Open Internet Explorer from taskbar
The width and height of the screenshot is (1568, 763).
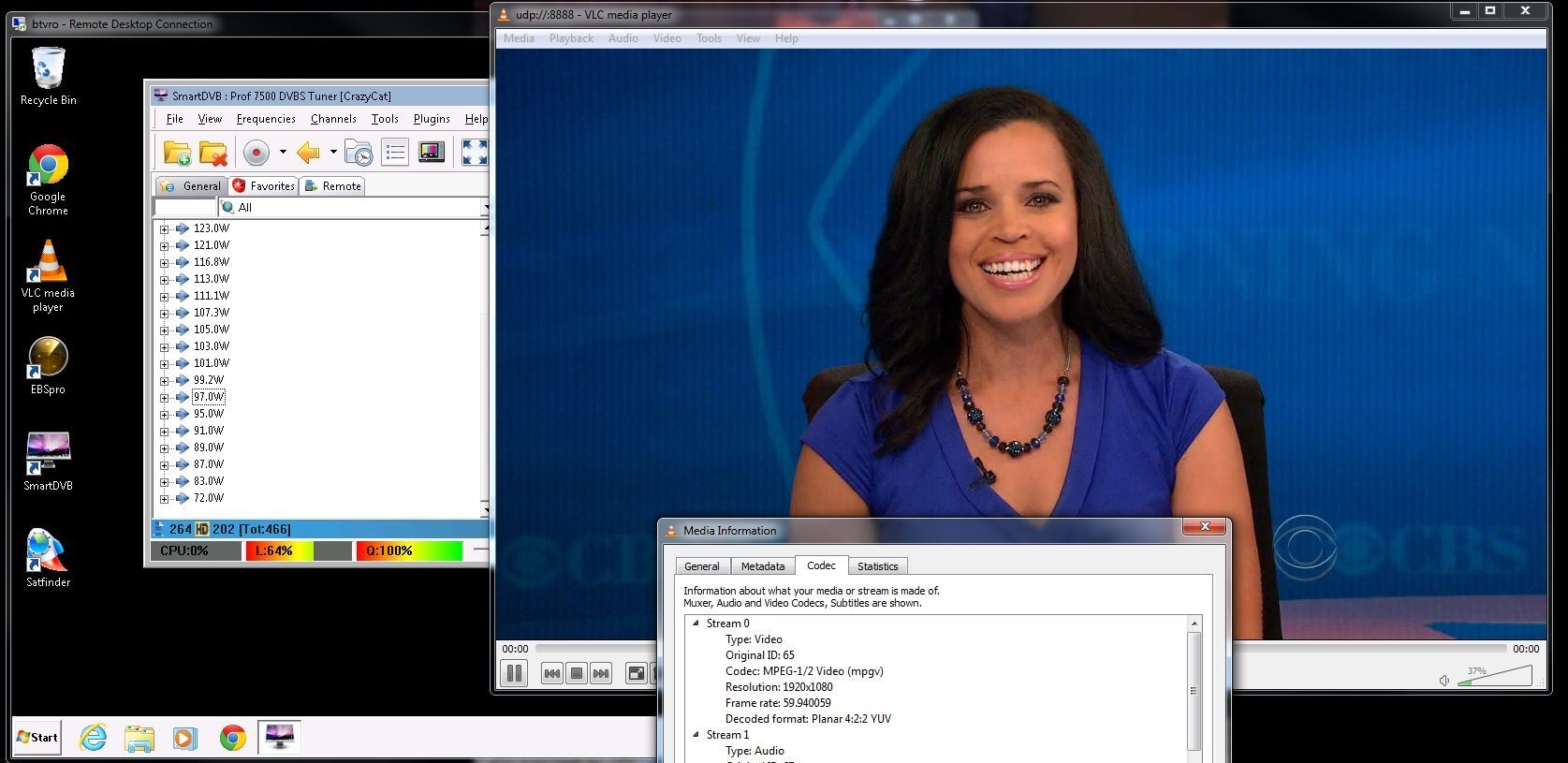point(93,738)
